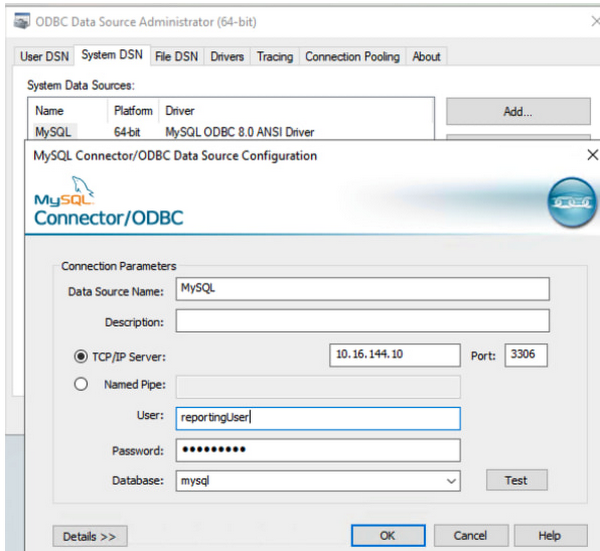Close the MySQL Connector/ODBC configuration dialog
The width and height of the screenshot is (600, 551).
pos(592,155)
